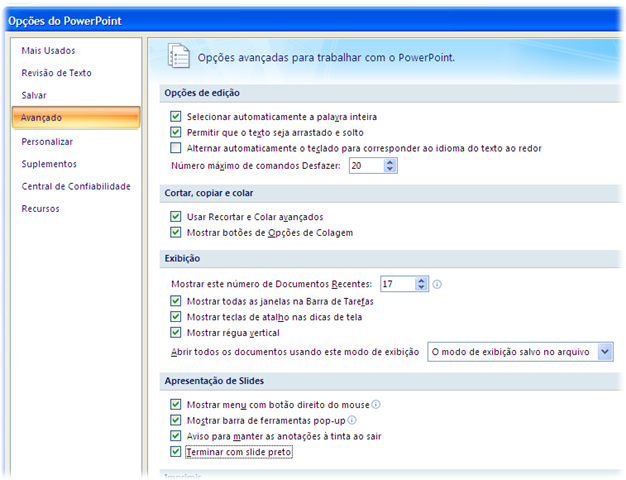Click info icon beside barra pop-up option

[x=352, y=420]
